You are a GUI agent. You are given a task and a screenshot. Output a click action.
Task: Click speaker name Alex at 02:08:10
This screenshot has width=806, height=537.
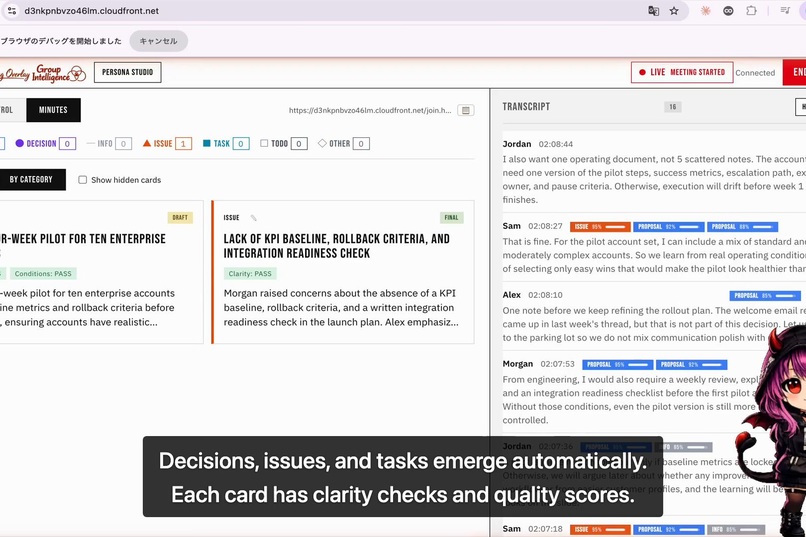tap(511, 295)
